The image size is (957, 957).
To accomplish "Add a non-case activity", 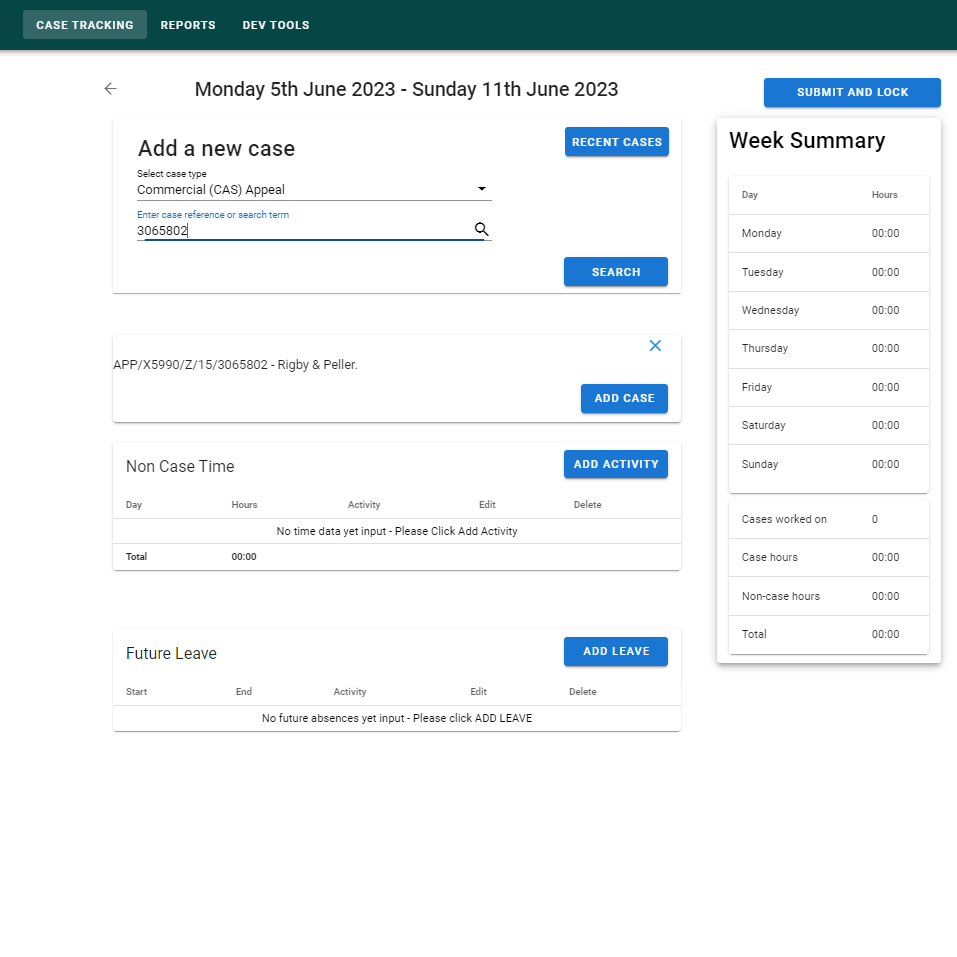I will (616, 464).
